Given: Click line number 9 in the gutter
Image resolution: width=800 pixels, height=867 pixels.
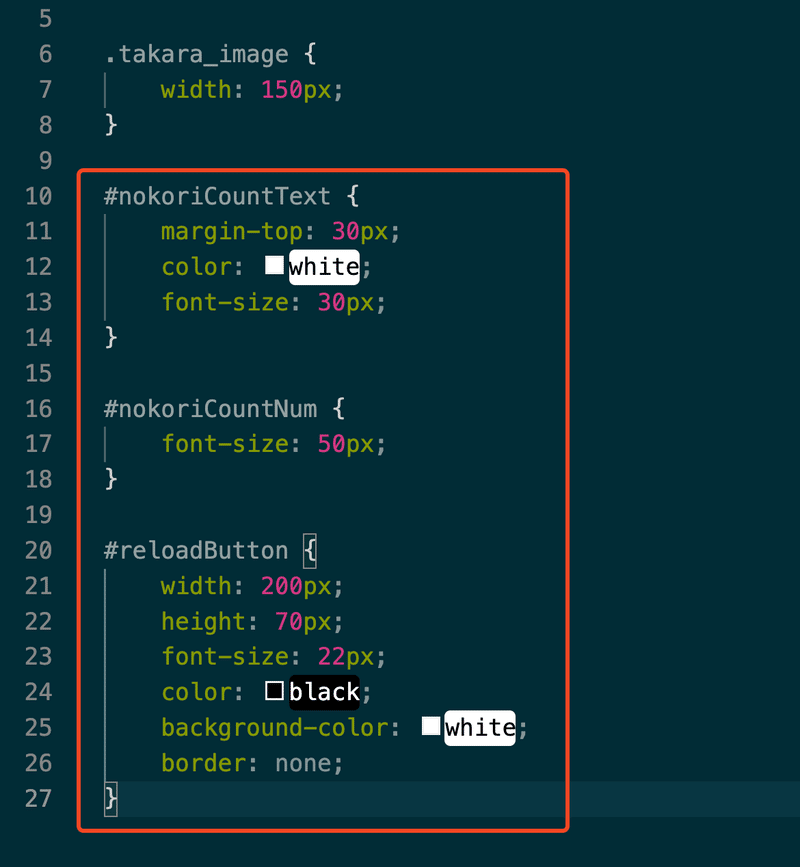Looking at the screenshot, I should point(45,160).
